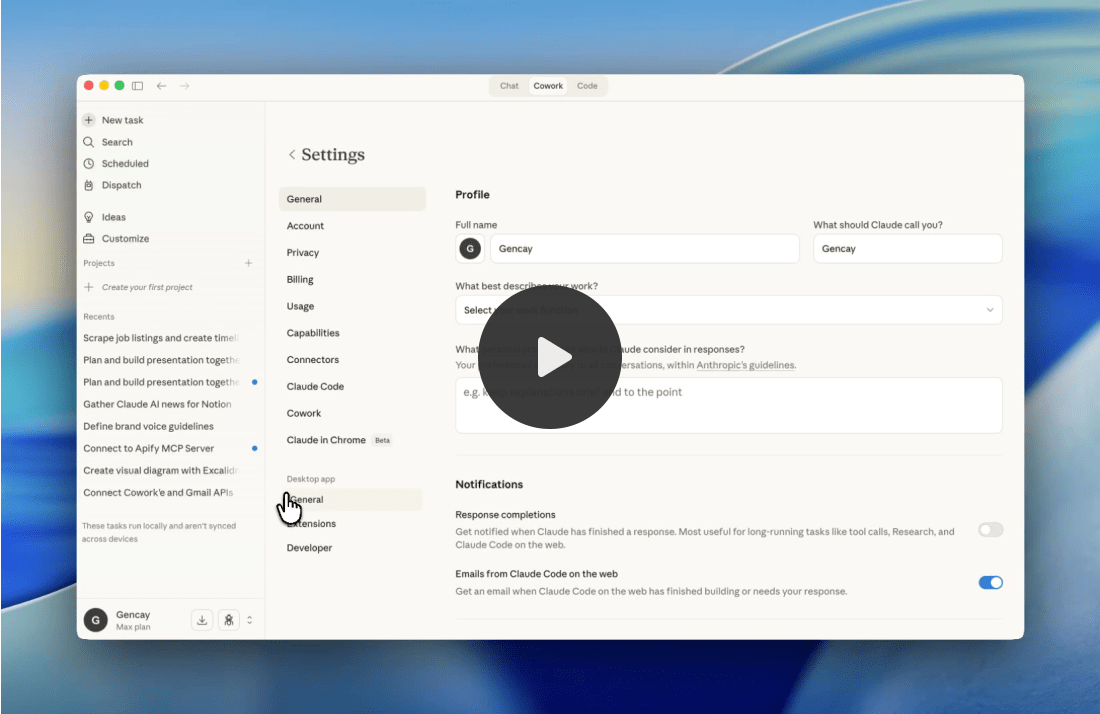Play the video with the center play button
Screen dimensions: 1100x714
(x=549, y=357)
